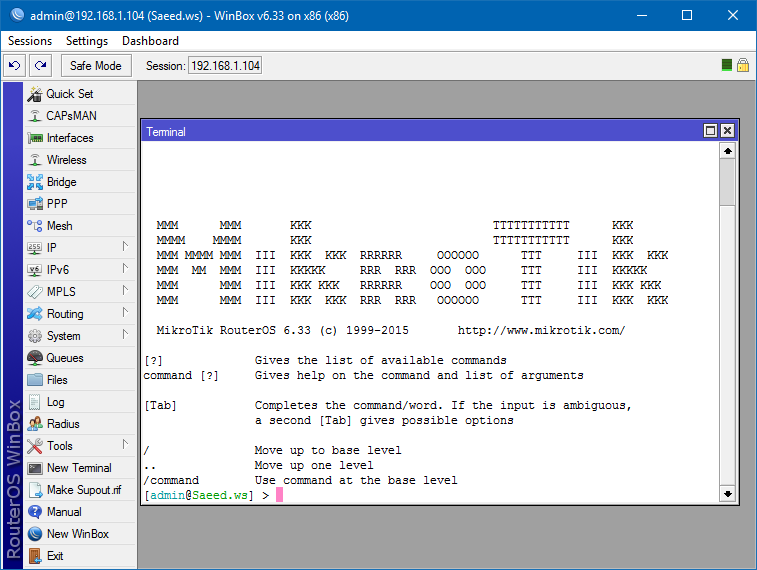This screenshot has width=757, height=570.
Task: Click the Terminal scrollbar up arrow
Action: [728, 151]
